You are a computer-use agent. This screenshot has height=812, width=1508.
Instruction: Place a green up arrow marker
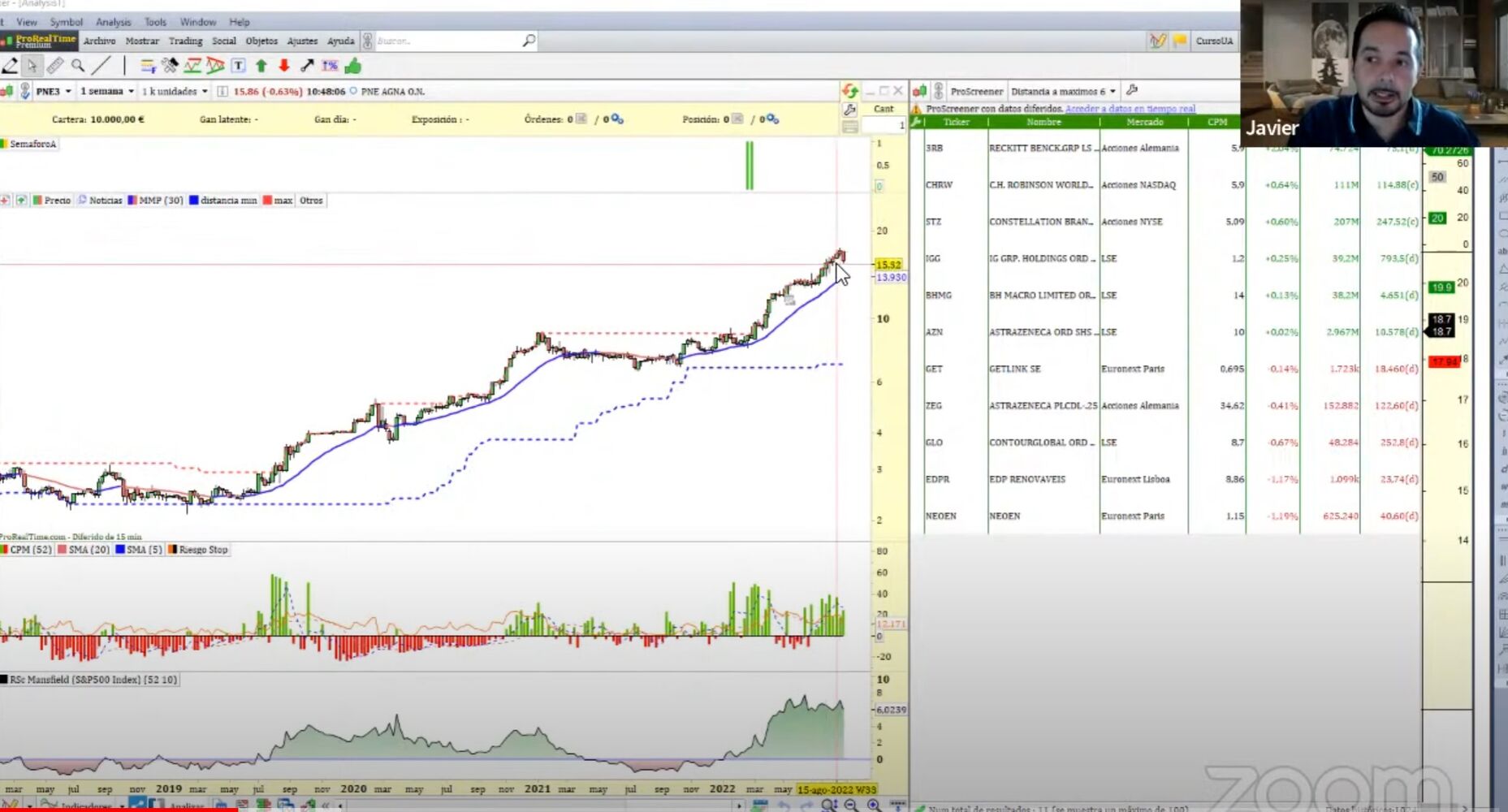(x=261, y=66)
